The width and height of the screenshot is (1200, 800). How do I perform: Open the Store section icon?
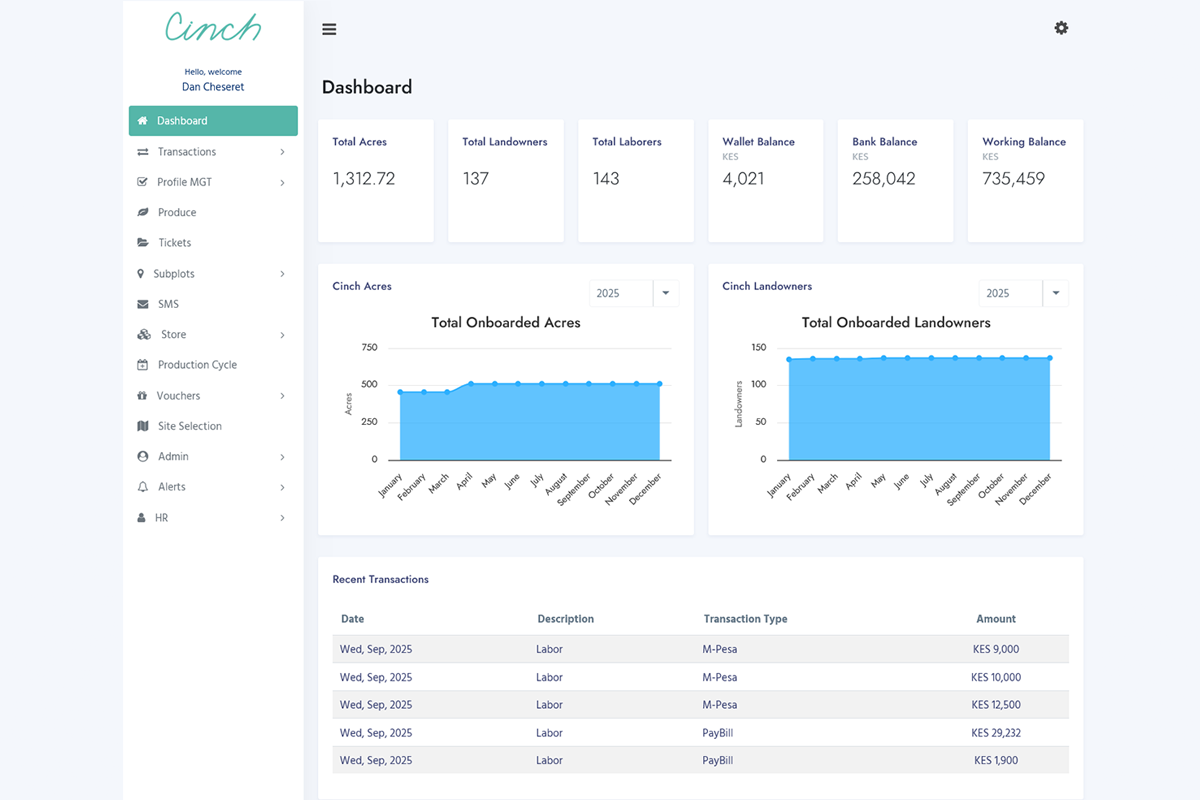click(142, 334)
